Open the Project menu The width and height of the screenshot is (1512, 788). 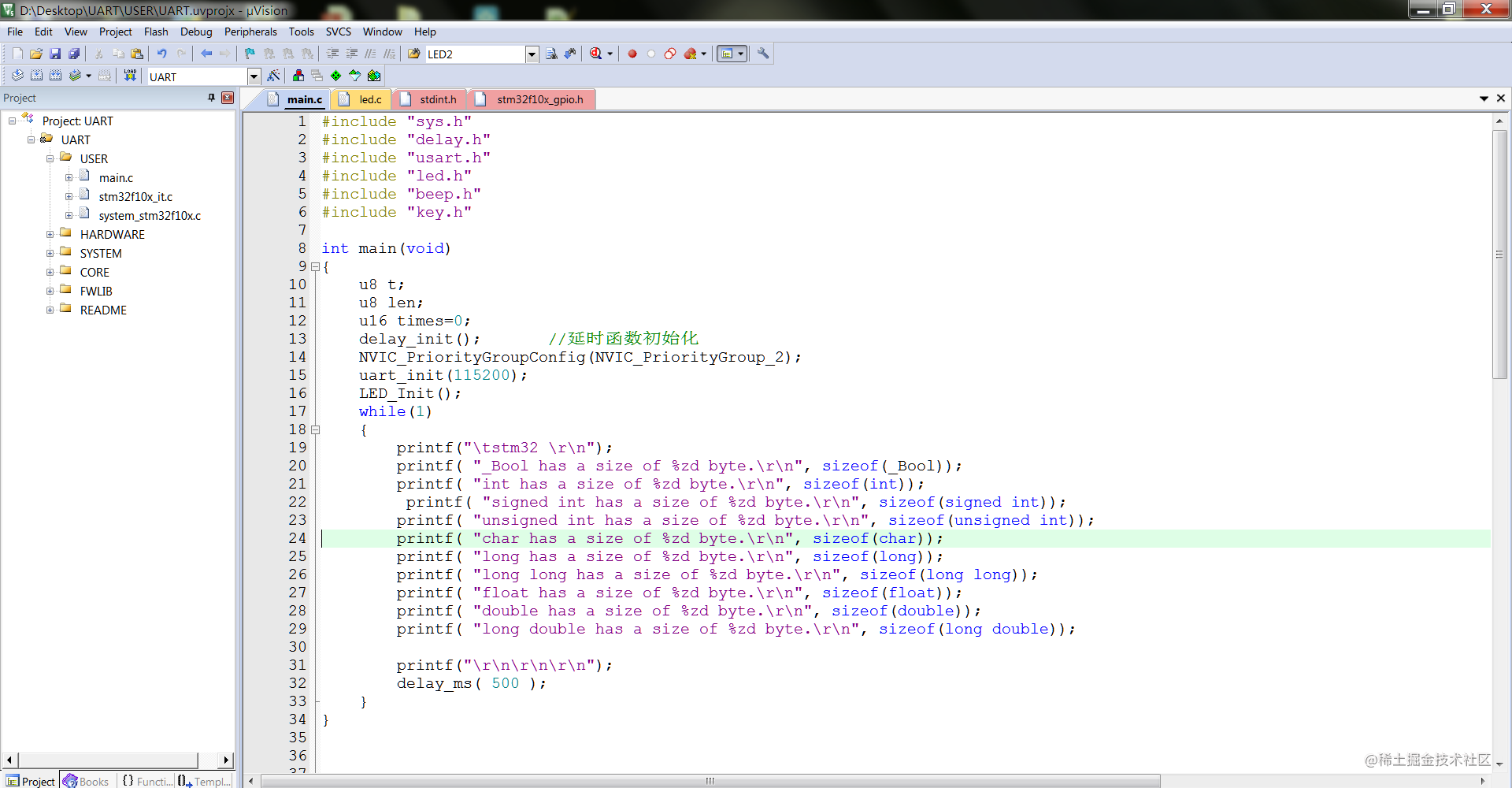(115, 32)
